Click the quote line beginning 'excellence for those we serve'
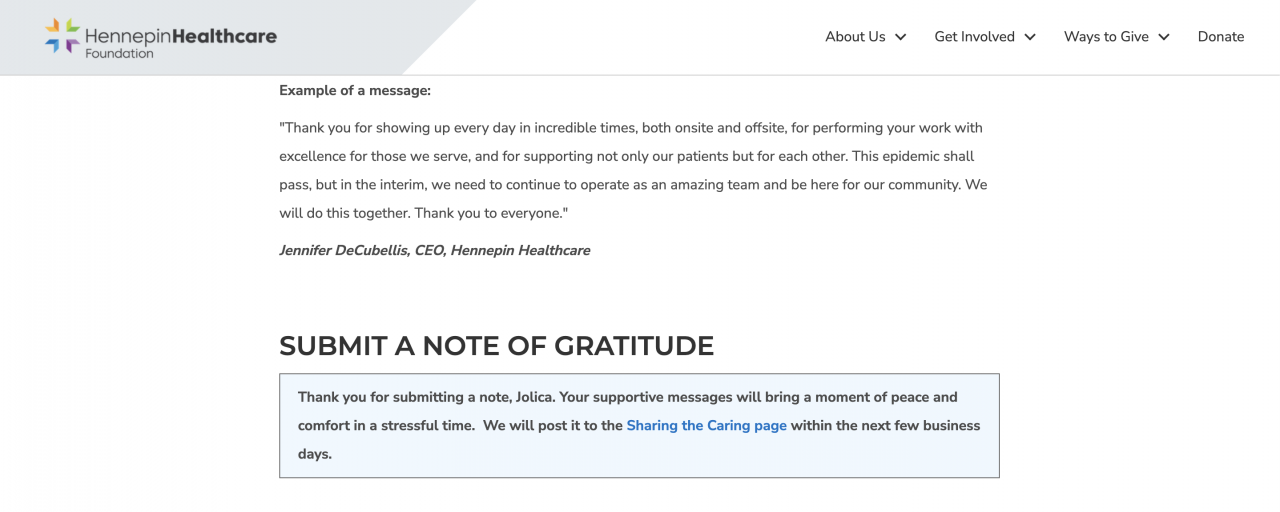 [x=626, y=156]
